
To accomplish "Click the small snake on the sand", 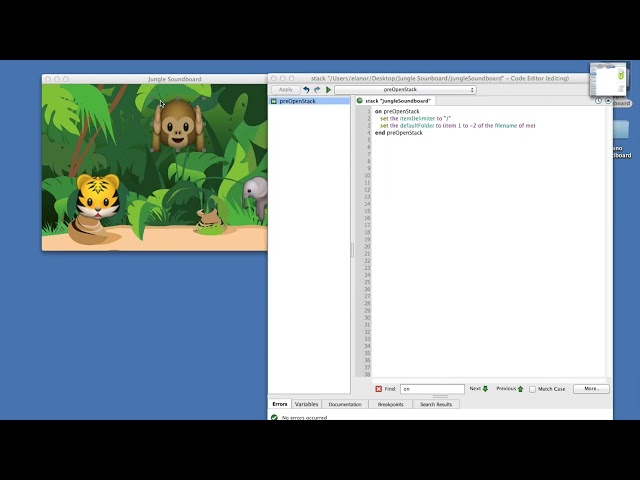I will tap(211, 223).
